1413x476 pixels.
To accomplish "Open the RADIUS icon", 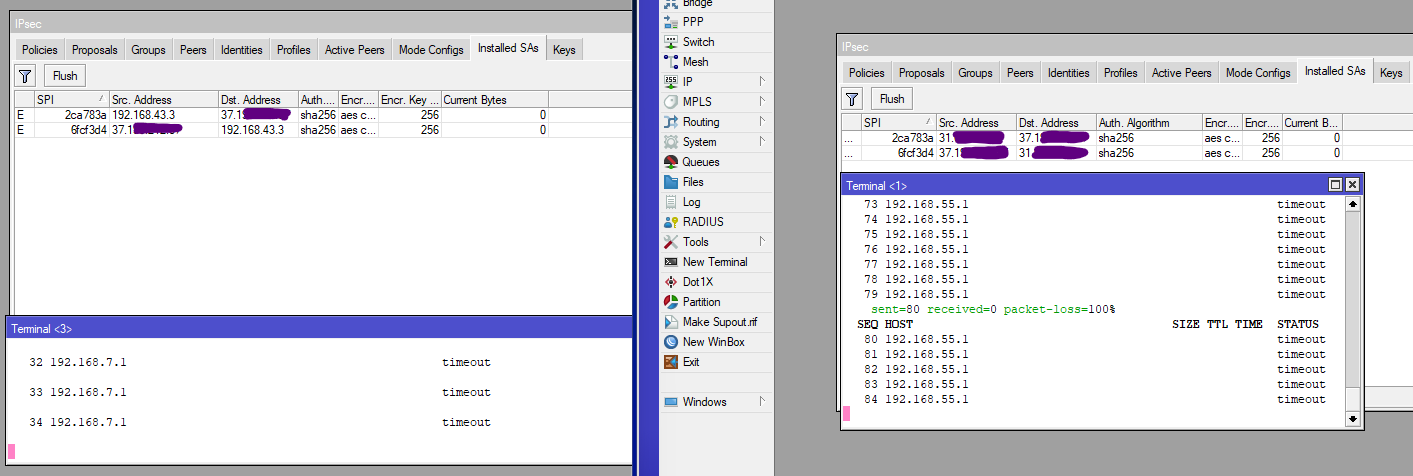I will (x=671, y=222).
